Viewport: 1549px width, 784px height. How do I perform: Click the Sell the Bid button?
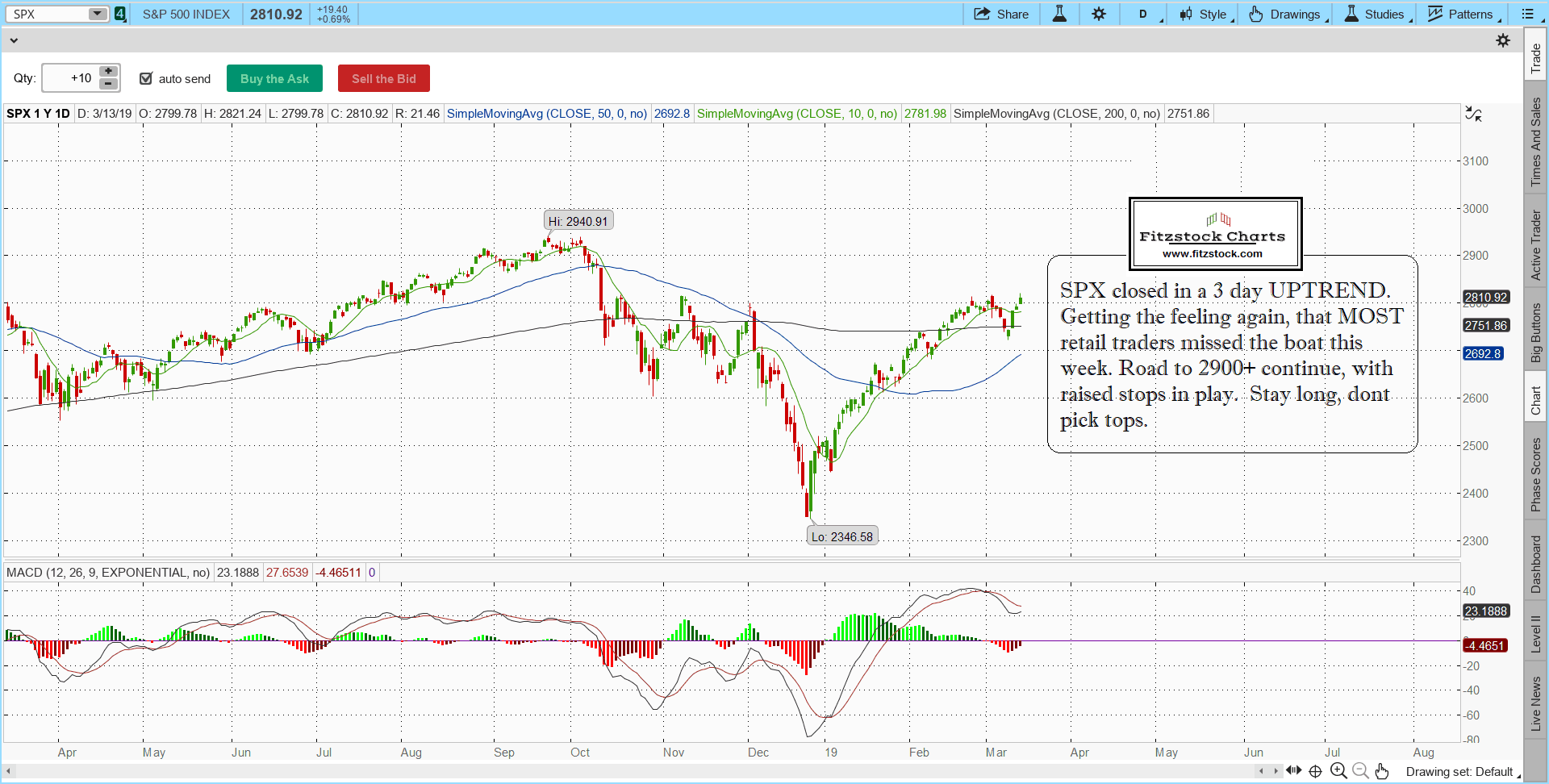[x=383, y=78]
